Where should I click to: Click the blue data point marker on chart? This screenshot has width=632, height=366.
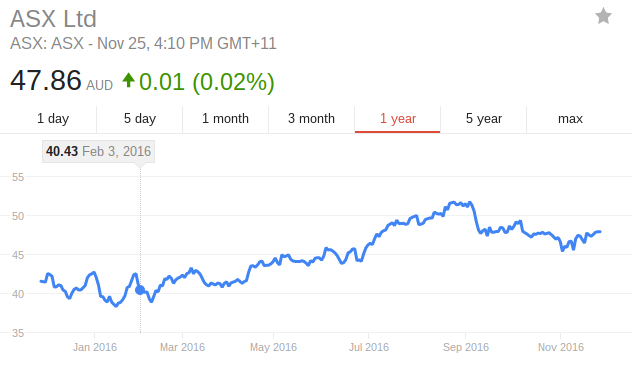(140, 290)
